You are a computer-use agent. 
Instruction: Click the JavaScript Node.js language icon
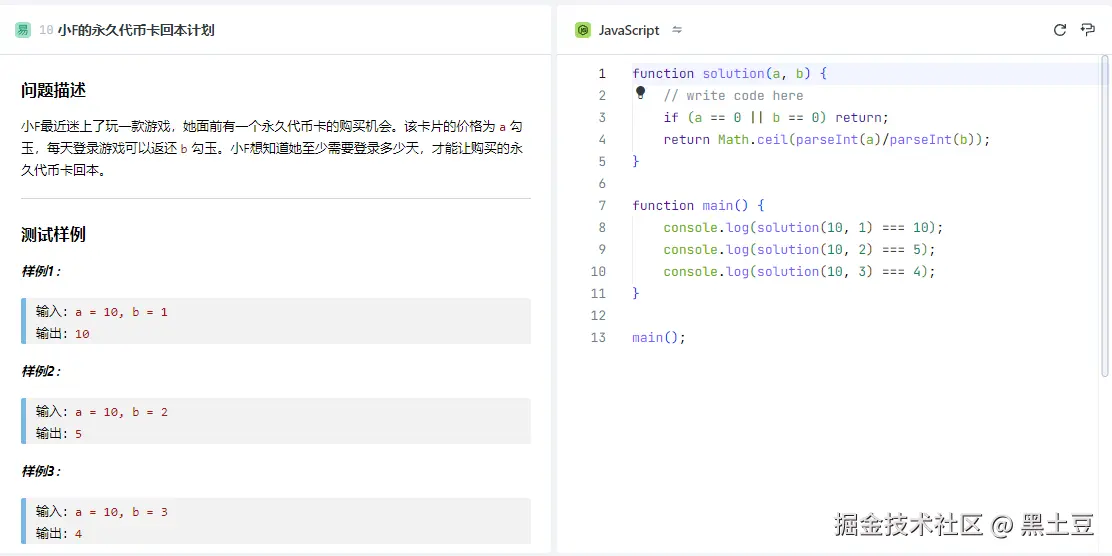pyautogui.click(x=583, y=30)
